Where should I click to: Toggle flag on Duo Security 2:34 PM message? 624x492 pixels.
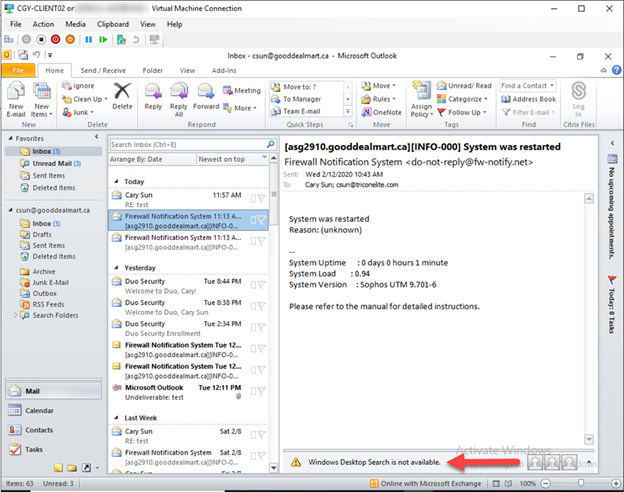coord(261,327)
